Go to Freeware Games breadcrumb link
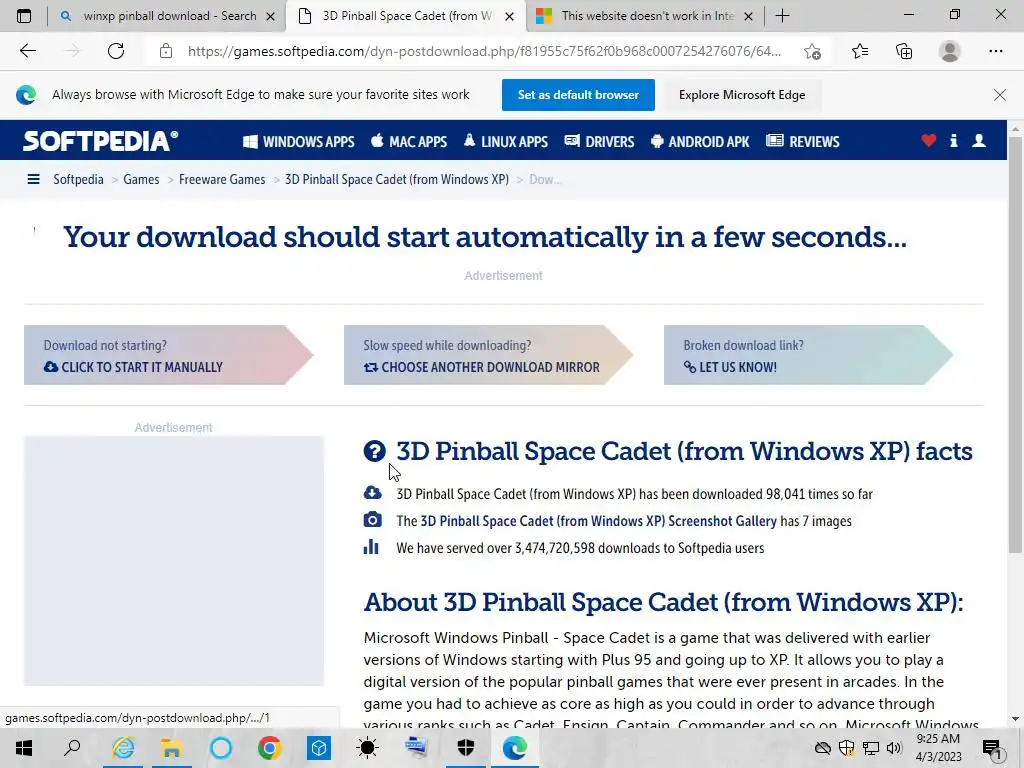Screen dimensions: 1024x768 click(222, 179)
